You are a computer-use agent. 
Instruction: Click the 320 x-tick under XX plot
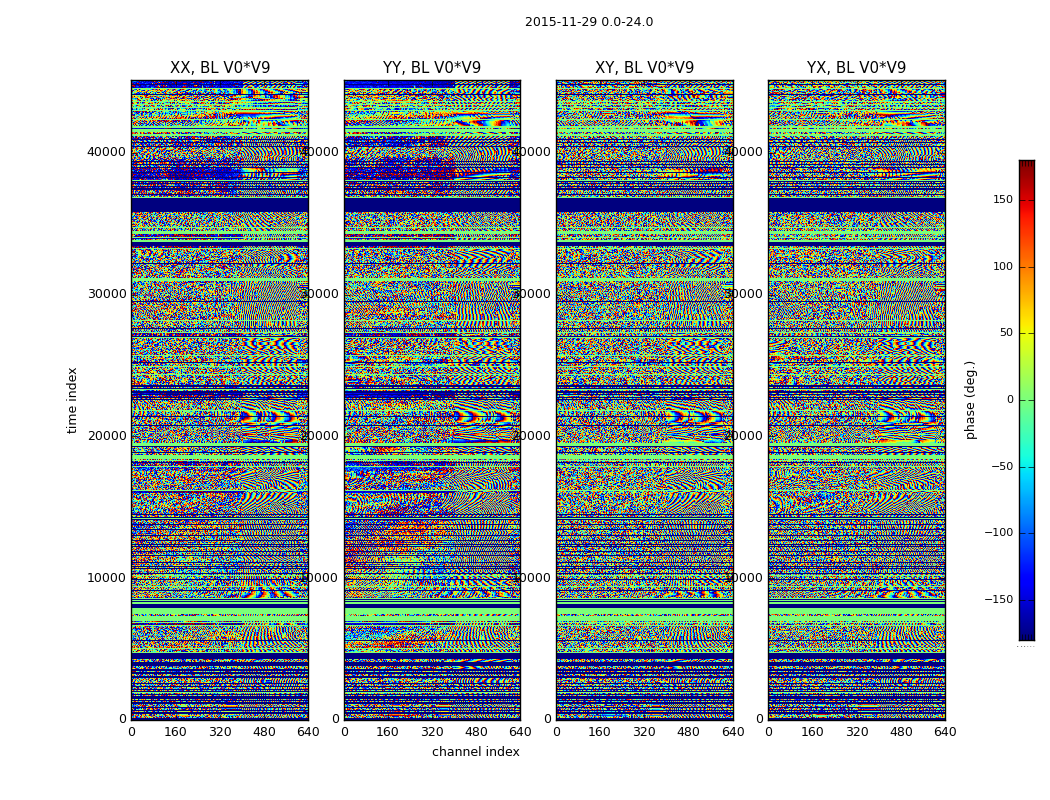point(220,732)
